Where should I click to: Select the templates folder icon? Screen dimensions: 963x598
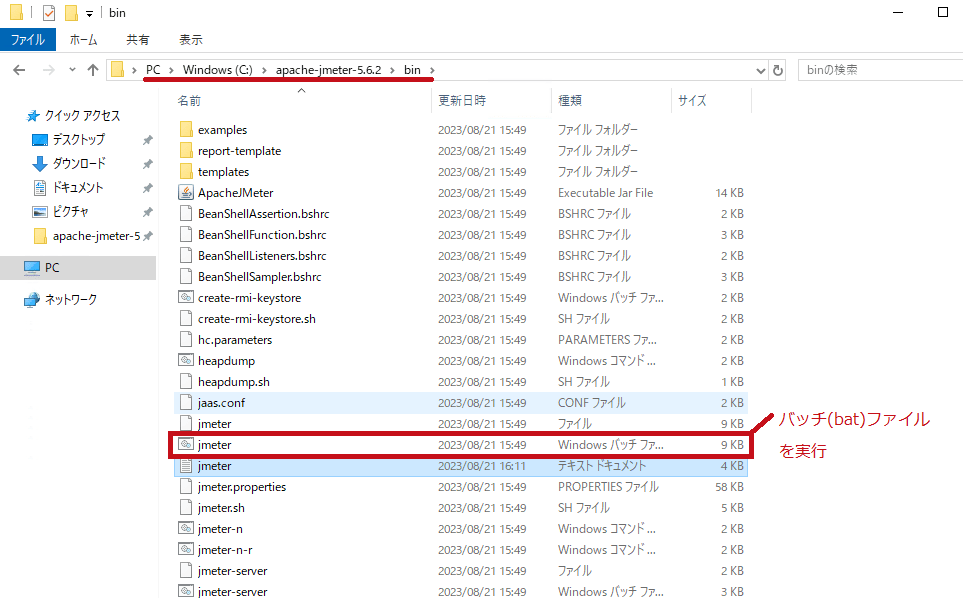pos(186,171)
